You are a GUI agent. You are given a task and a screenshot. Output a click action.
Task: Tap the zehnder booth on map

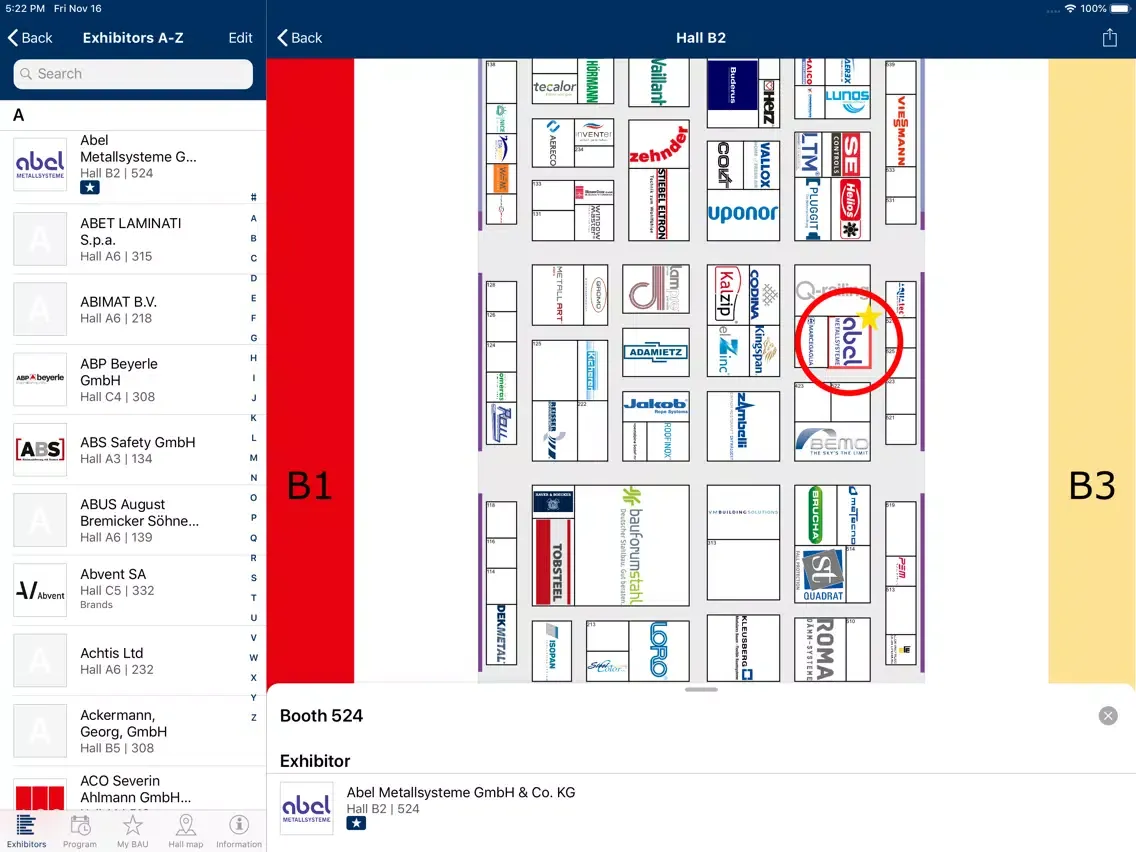(659, 144)
